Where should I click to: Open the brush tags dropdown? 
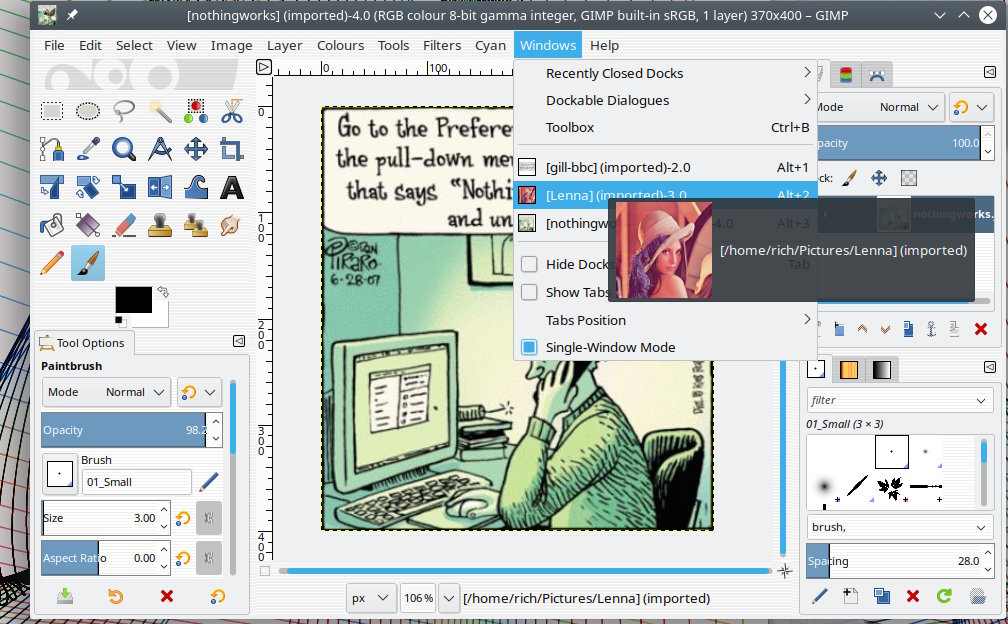tap(899, 527)
